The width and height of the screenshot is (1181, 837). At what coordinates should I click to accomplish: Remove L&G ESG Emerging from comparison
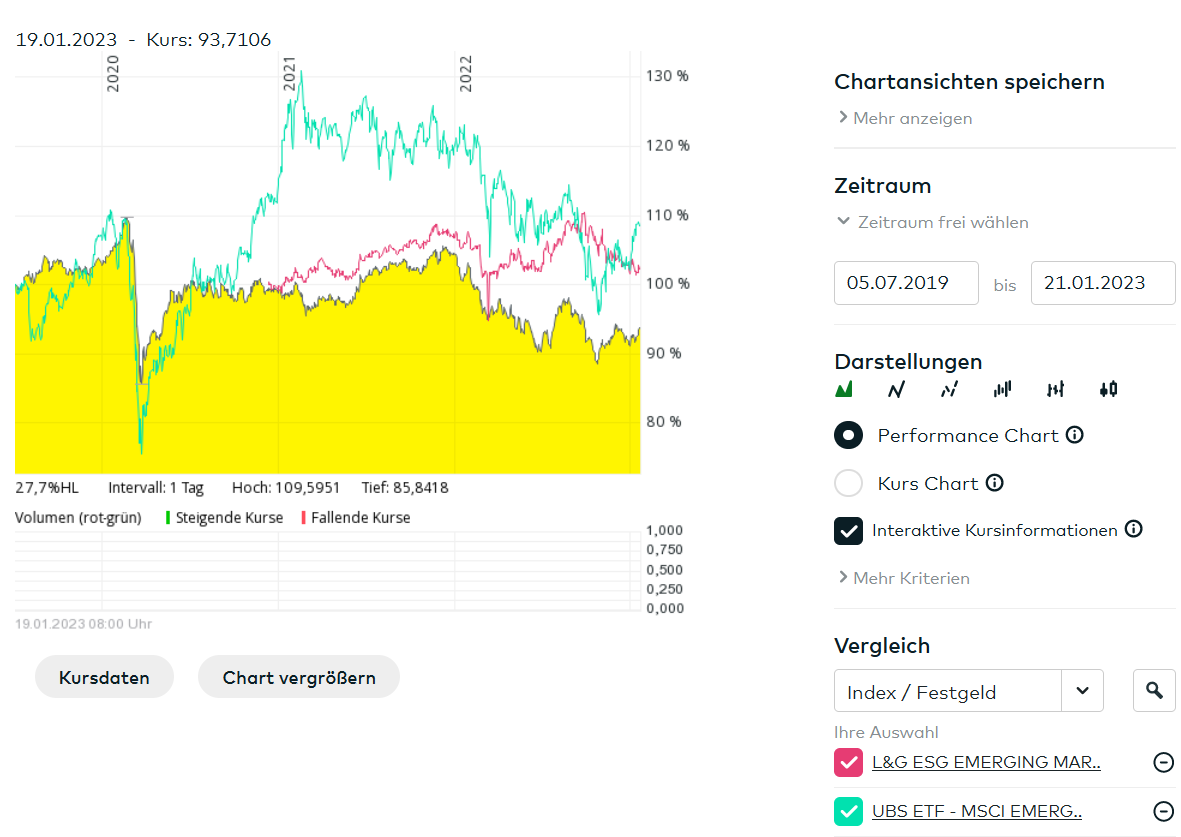pyautogui.click(x=1163, y=763)
